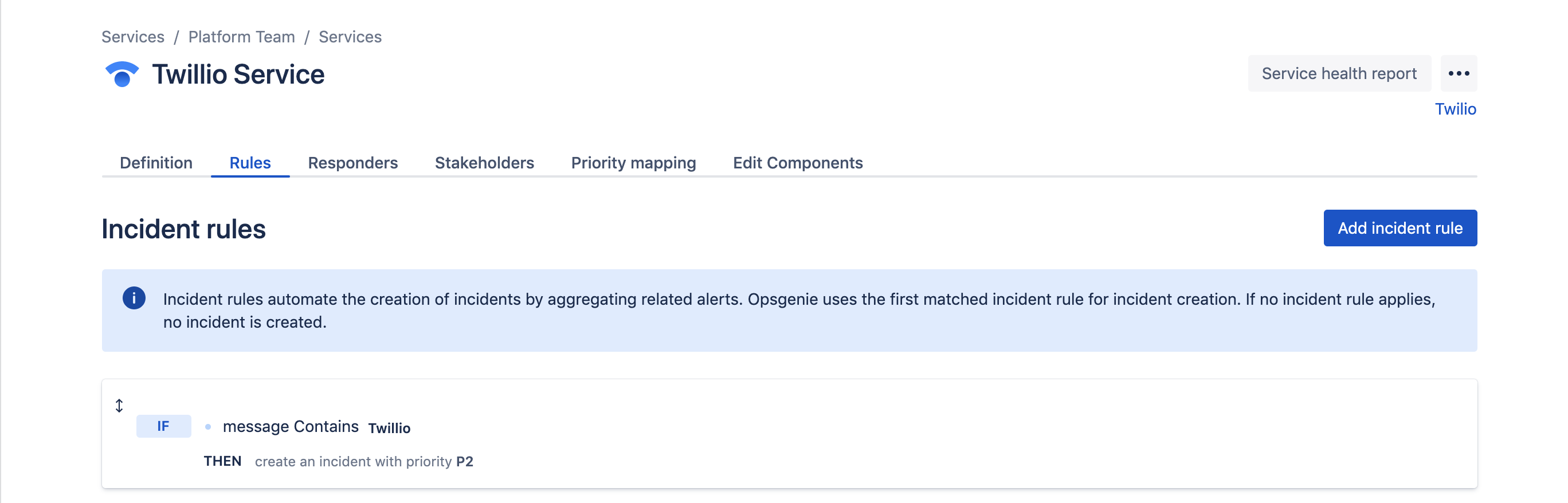1568x503 pixels.
Task: Select the Rules tab
Action: point(249,163)
